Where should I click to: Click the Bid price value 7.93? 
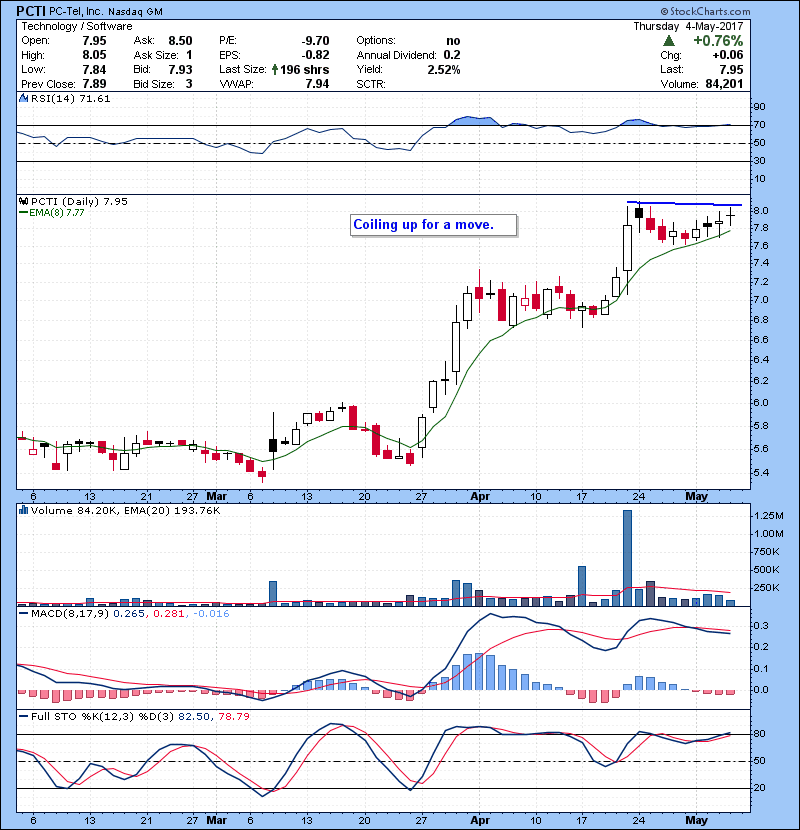coord(181,69)
